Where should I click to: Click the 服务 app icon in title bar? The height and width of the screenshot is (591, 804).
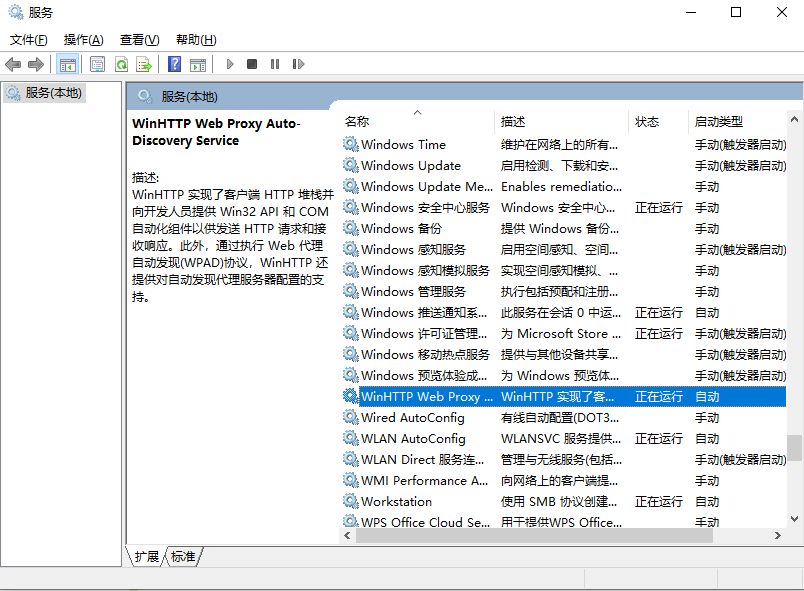coord(15,12)
